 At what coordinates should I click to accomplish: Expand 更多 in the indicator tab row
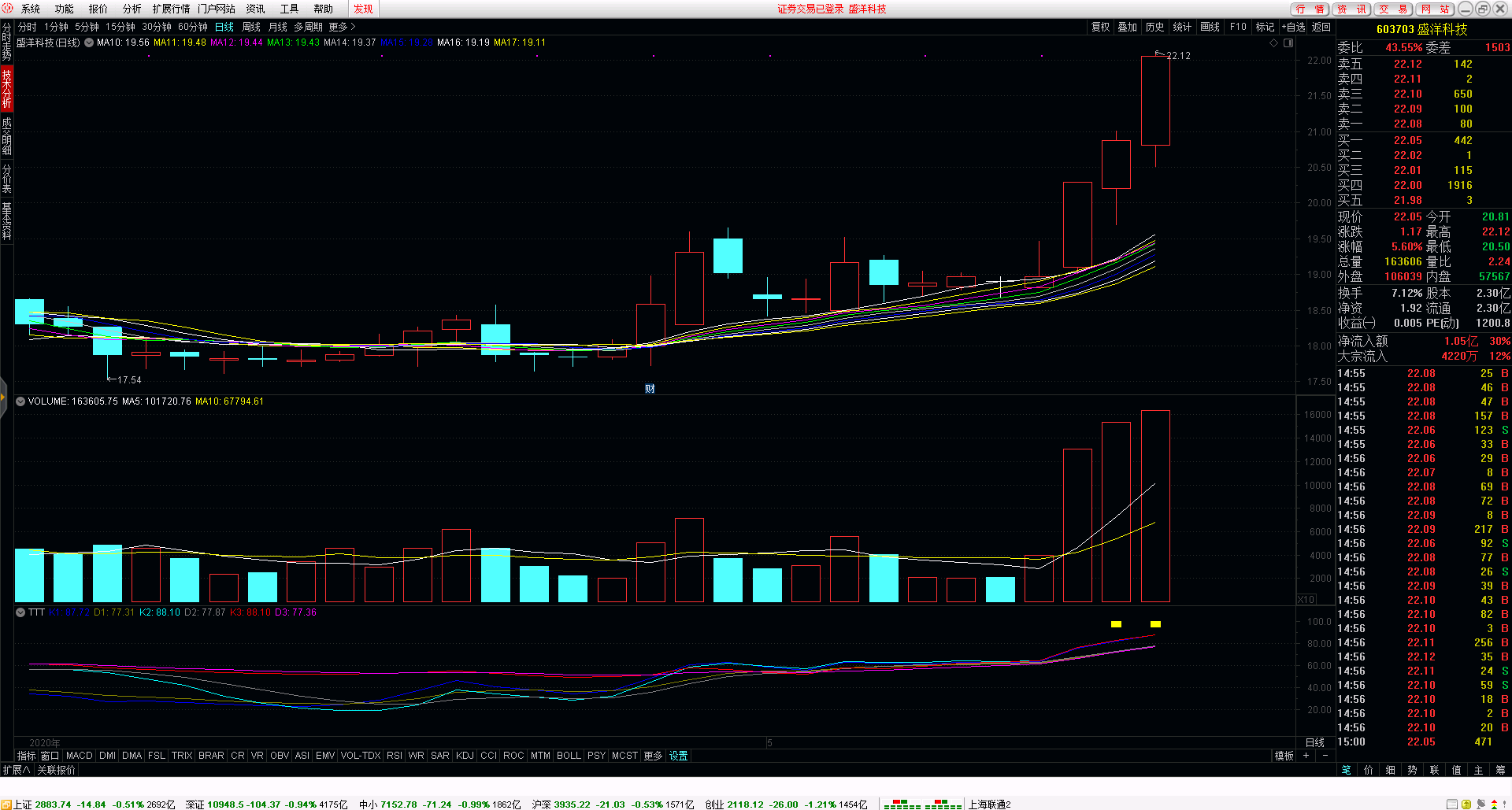point(653,756)
